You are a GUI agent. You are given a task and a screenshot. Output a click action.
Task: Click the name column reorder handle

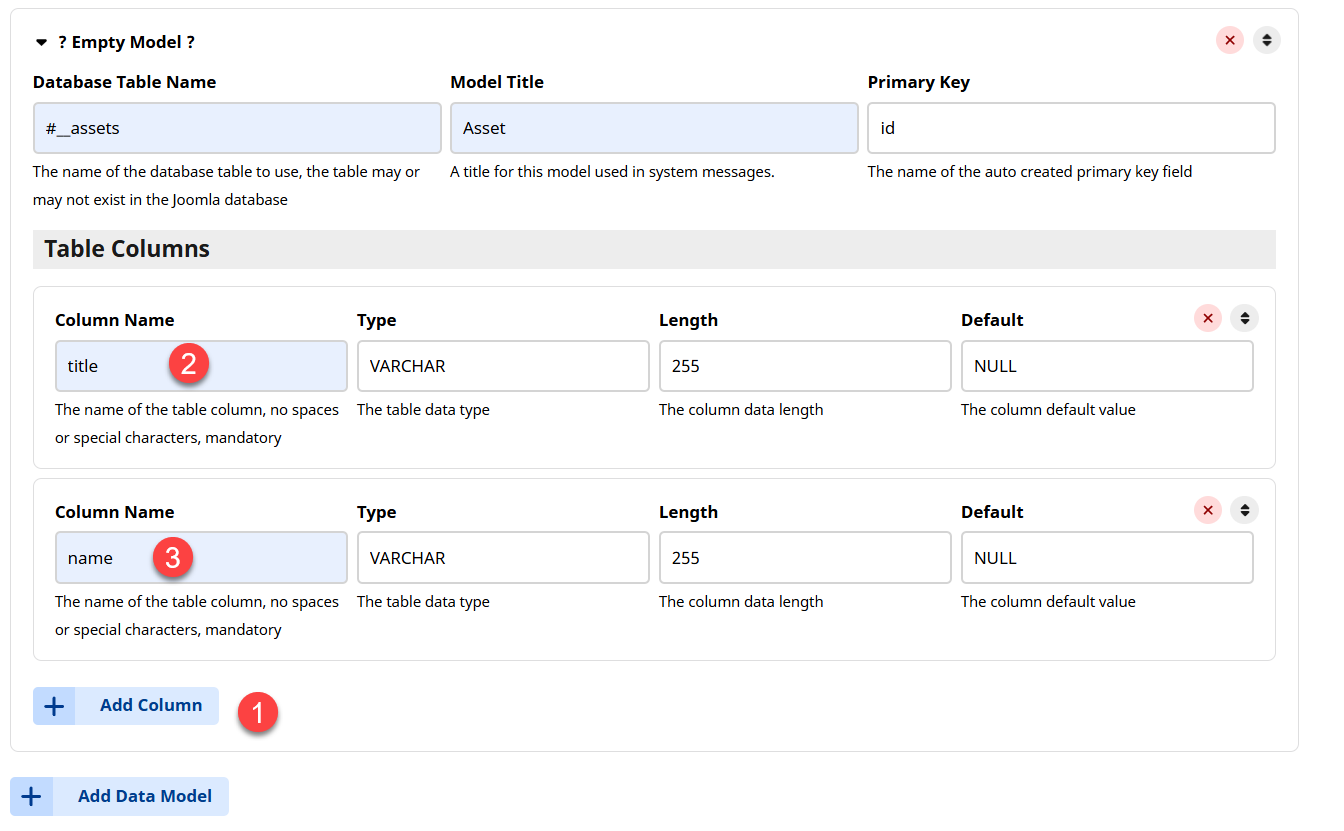[1245, 511]
